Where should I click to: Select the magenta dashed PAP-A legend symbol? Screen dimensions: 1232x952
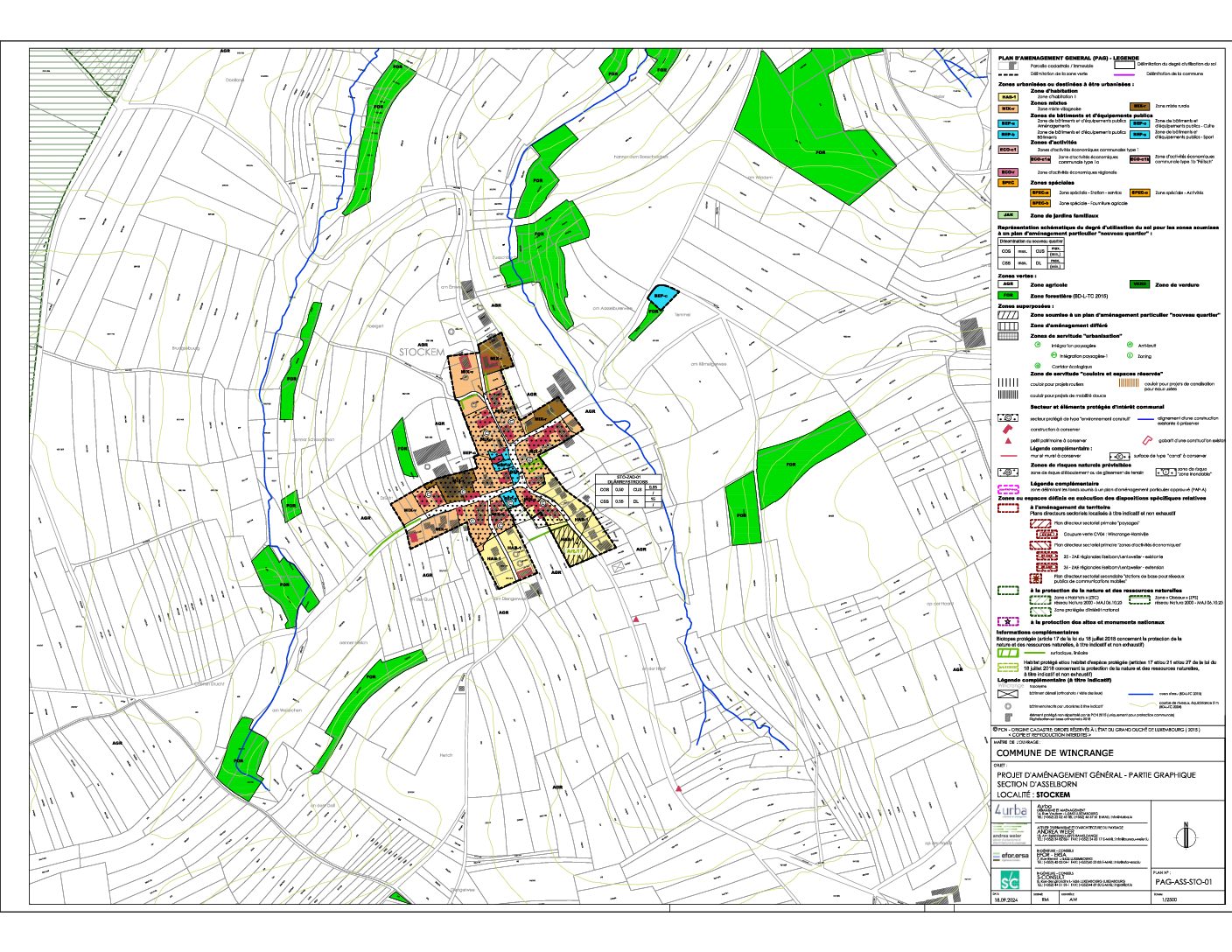coord(1009,490)
